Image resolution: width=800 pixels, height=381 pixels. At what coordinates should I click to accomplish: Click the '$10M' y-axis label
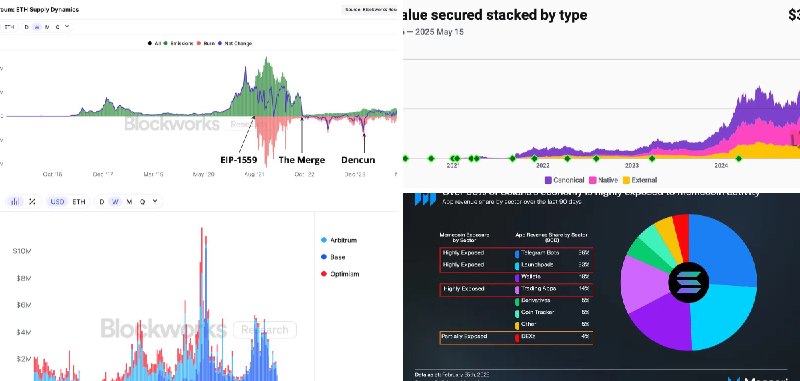tap(22, 251)
